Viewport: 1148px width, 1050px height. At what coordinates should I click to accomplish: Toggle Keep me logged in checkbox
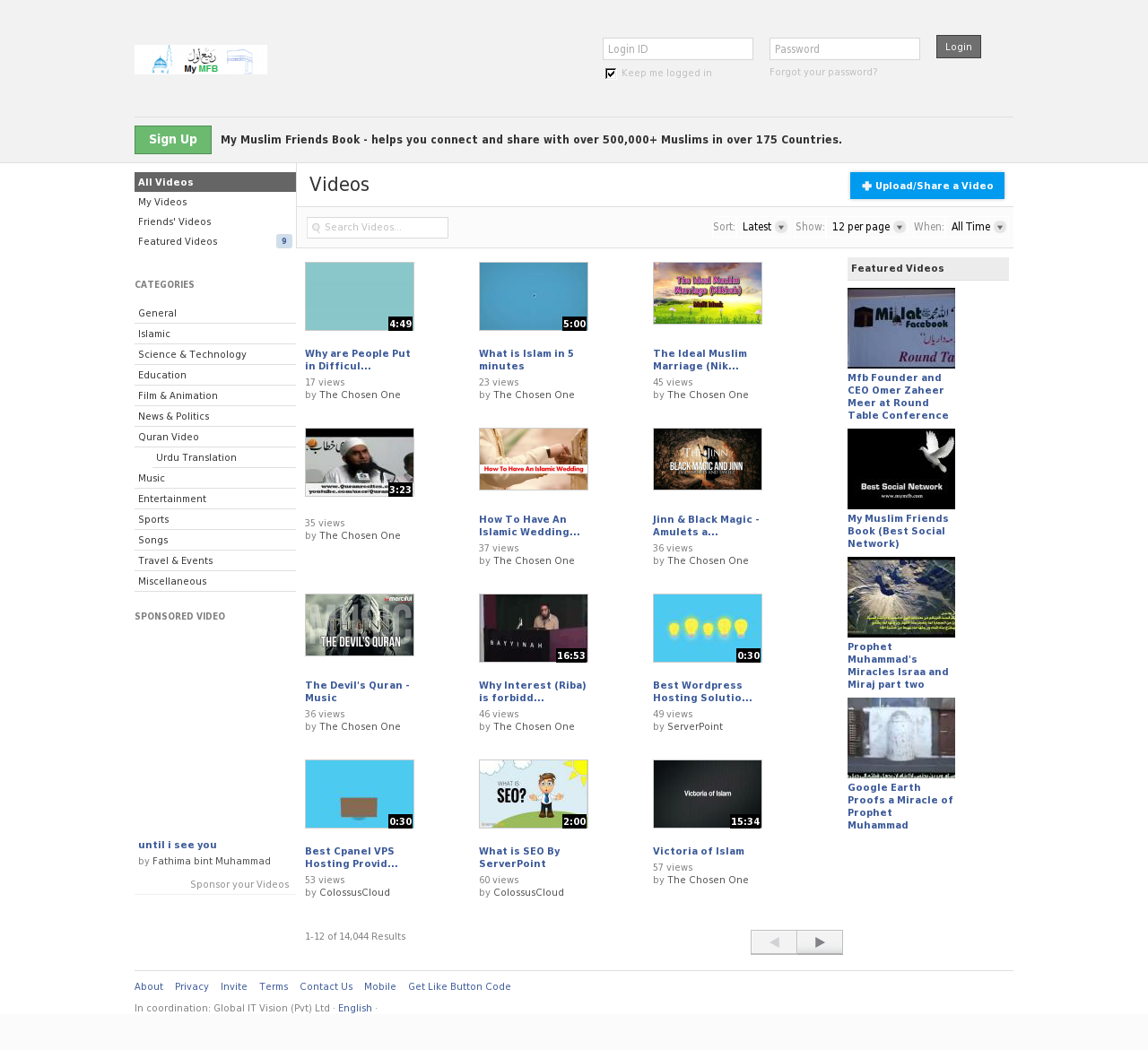pyautogui.click(x=611, y=74)
